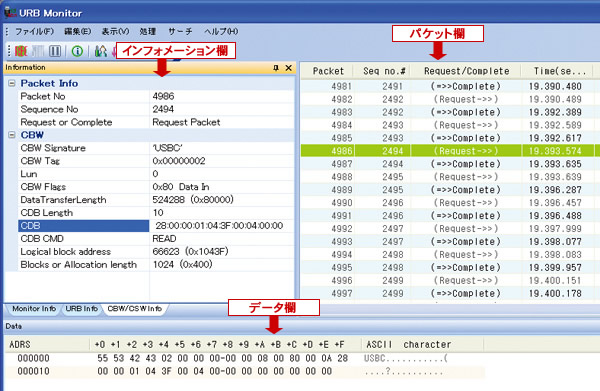Open the 編集(E) menu
Viewport: 600px width, 391px height.
pos(77,31)
